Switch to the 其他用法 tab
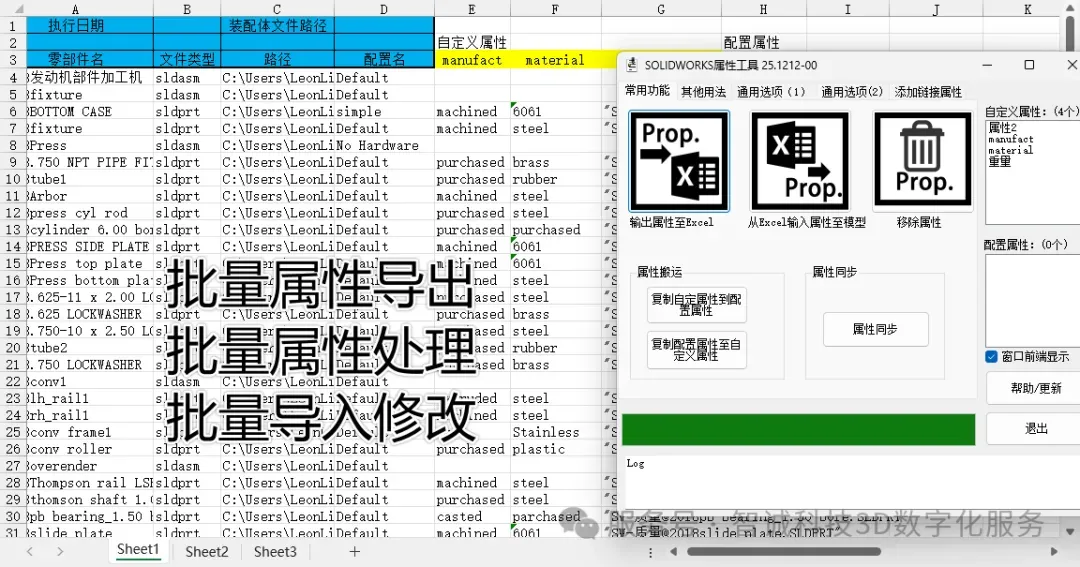This screenshot has height=567, width=1080. click(x=703, y=91)
